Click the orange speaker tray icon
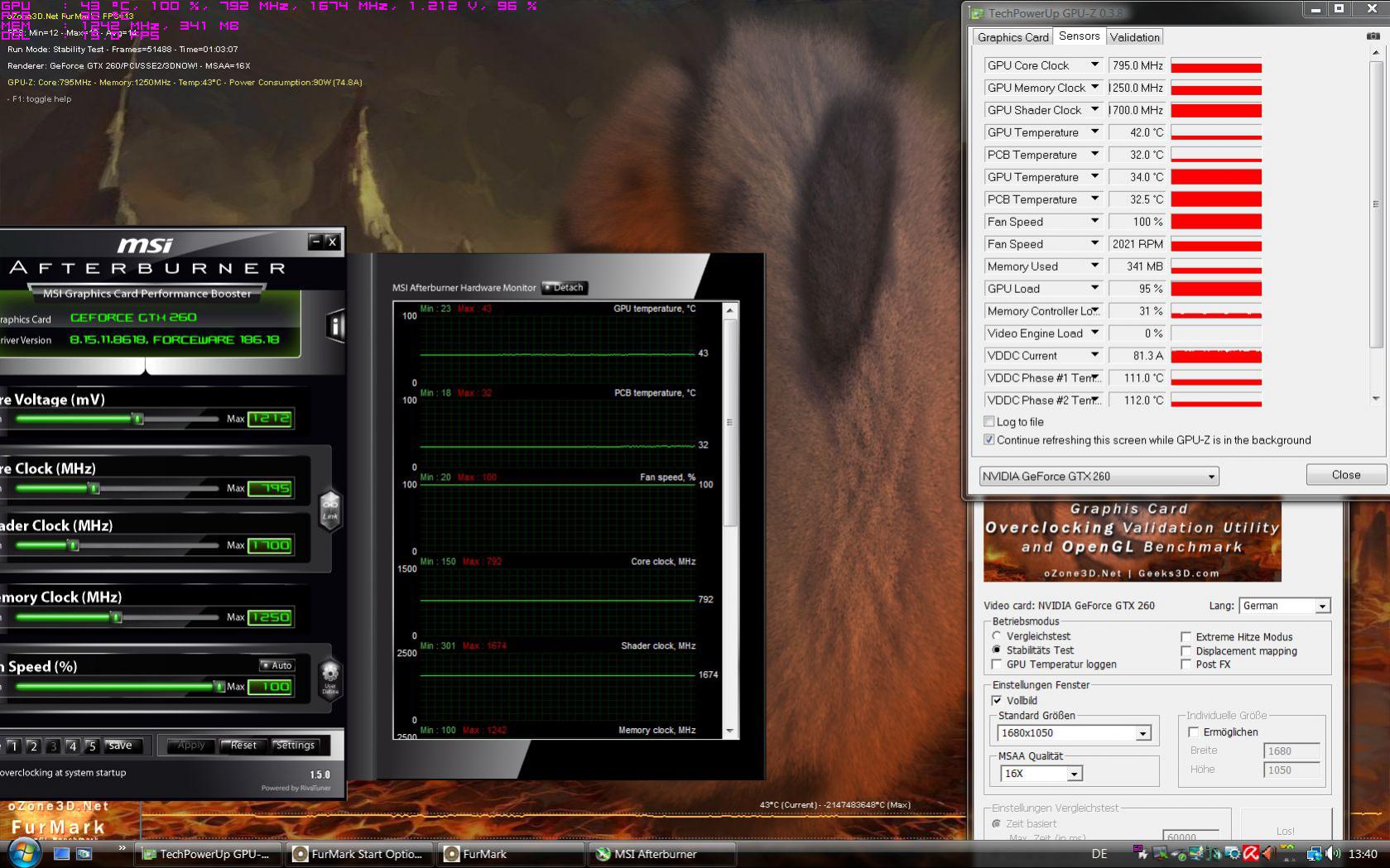Viewport: 1390px width, 868px height. pos(1267,854)
